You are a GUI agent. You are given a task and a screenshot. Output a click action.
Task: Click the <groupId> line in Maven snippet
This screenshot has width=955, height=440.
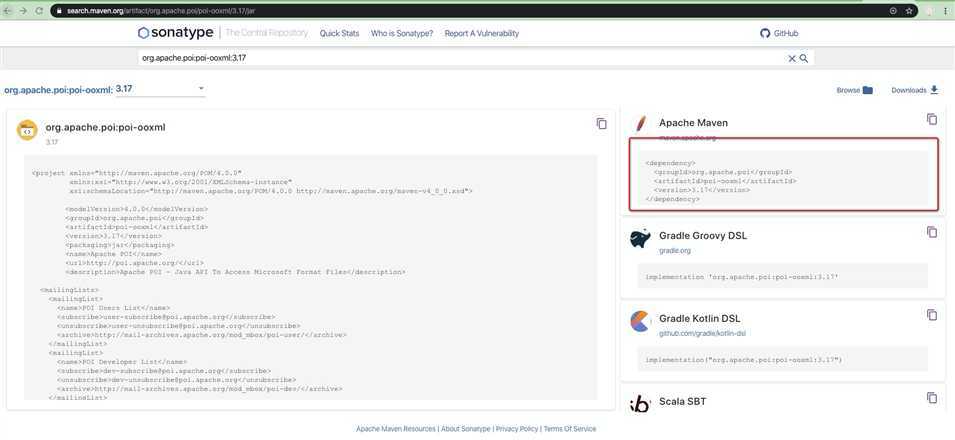click(723, 172)
